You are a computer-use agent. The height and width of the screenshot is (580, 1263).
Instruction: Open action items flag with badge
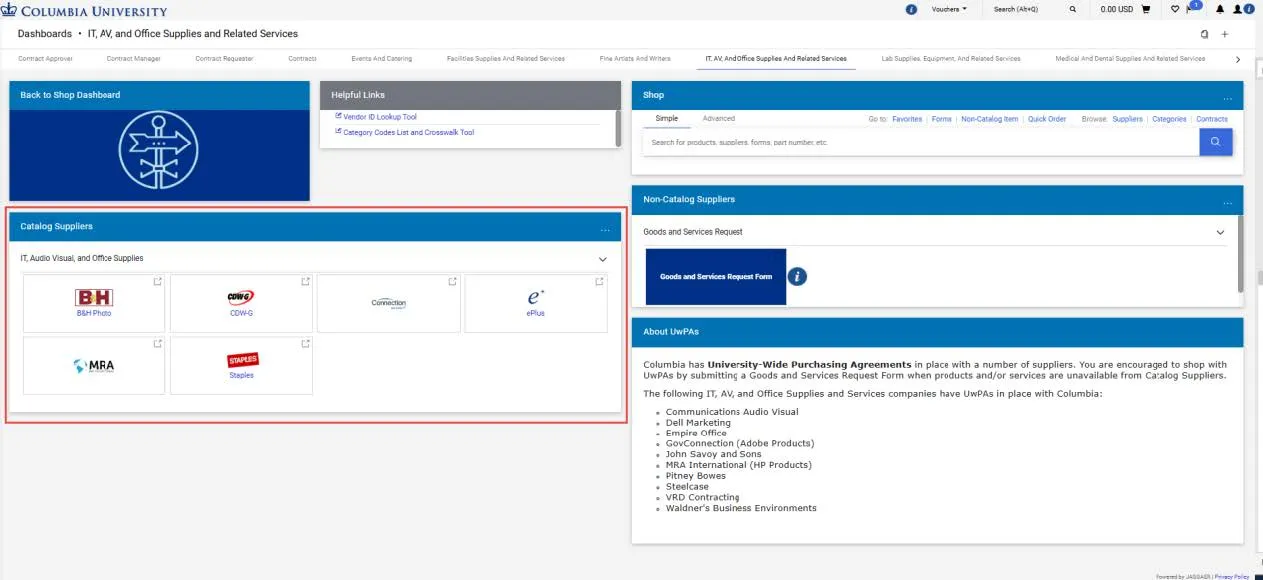[x=1192, y=8]
